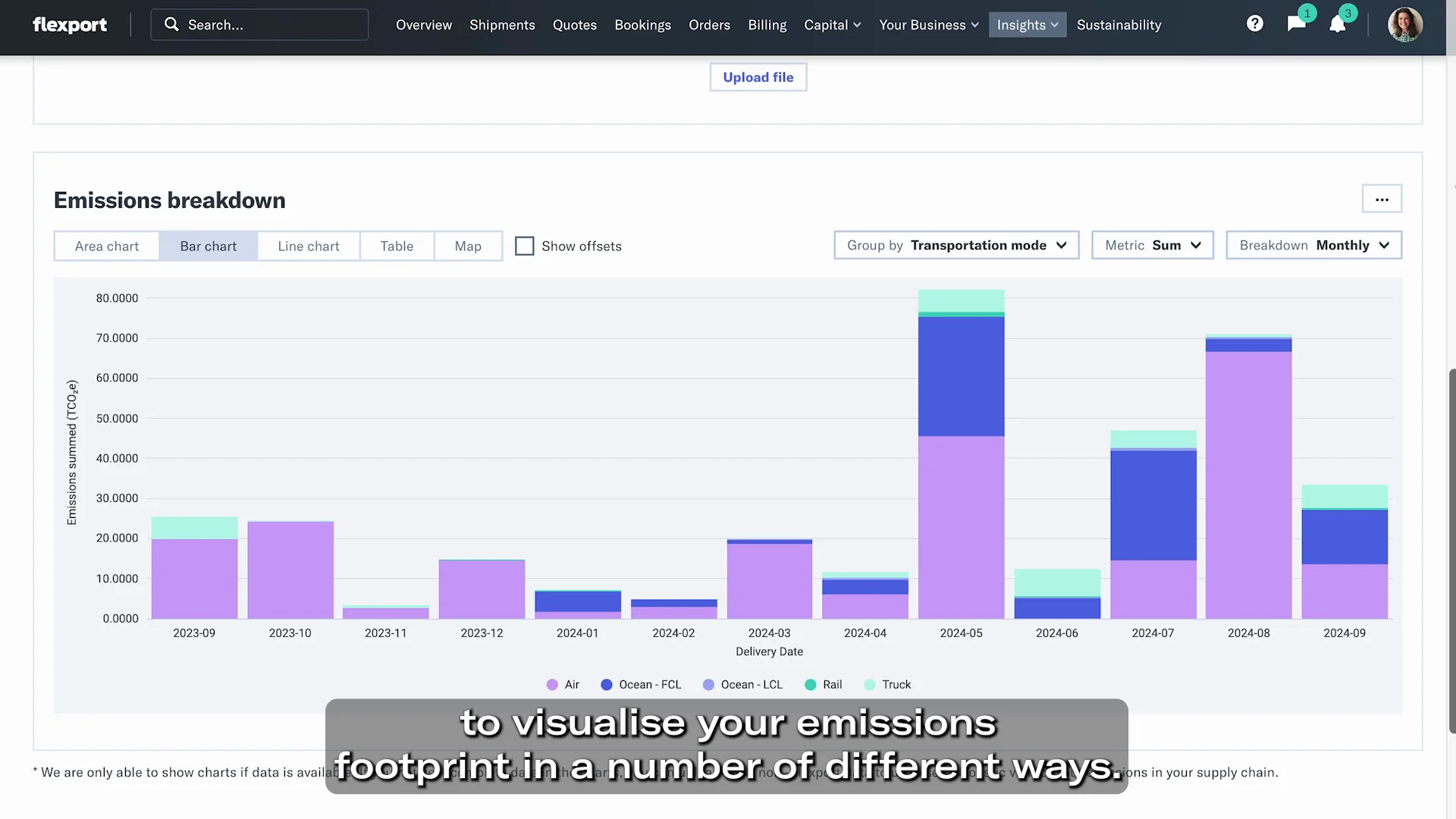This screenshot has height=819, width=1456.
Task: Click the search magnifier icon
Action: [x=172, y=24]
